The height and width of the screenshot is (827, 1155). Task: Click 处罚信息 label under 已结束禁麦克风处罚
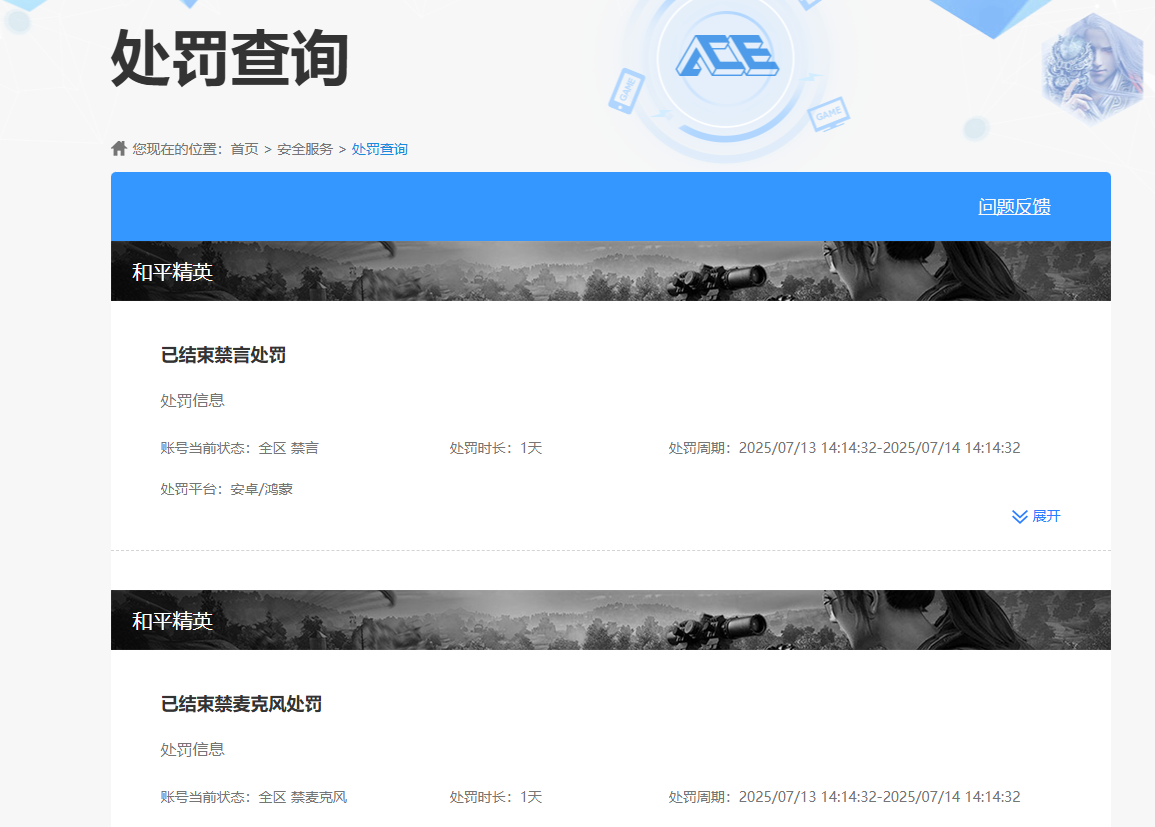pyautogui.click(x=192, y=750)
